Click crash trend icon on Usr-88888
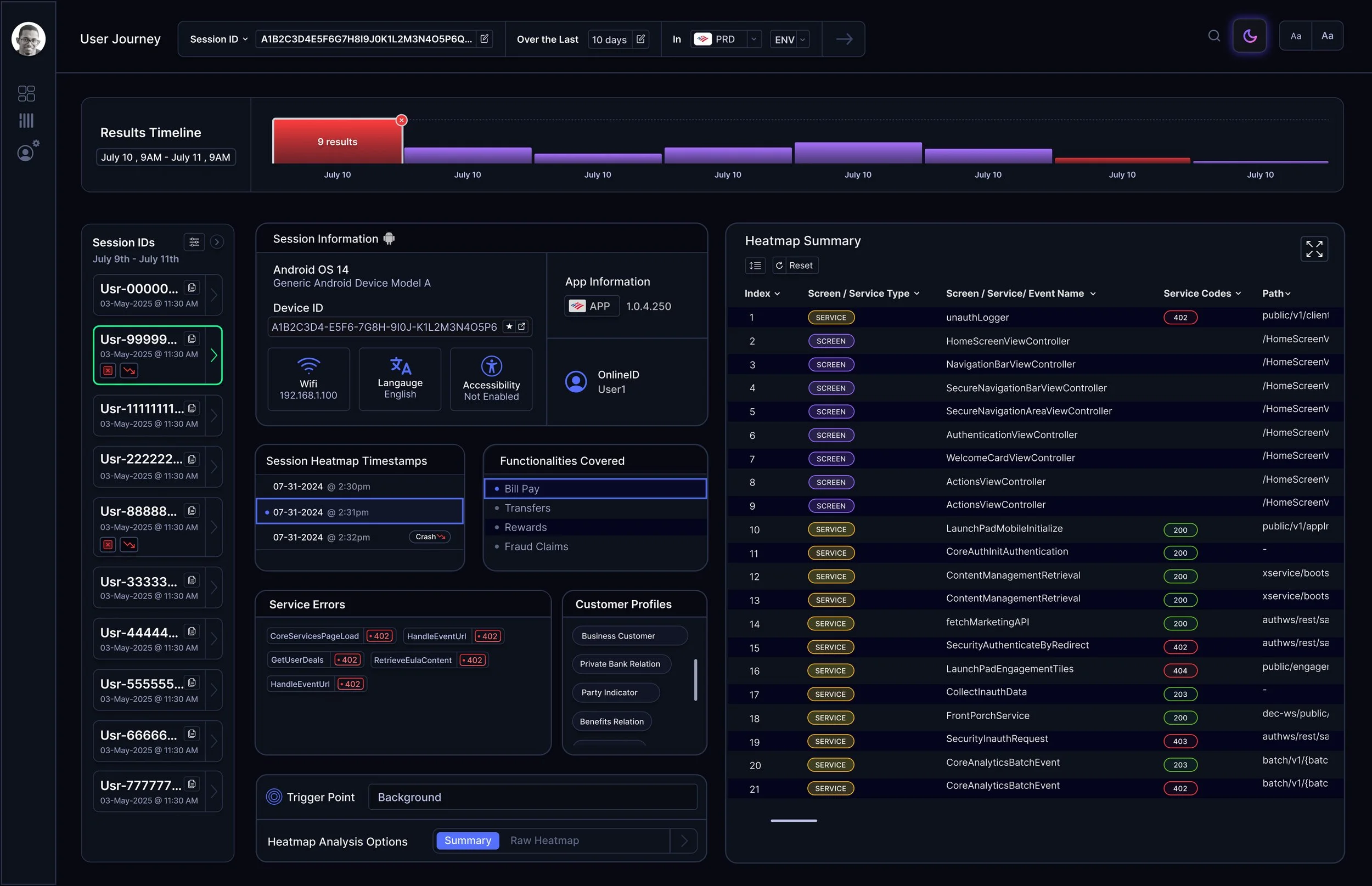This screenshot has width=1372, height=886. click(x=129, y=545)
